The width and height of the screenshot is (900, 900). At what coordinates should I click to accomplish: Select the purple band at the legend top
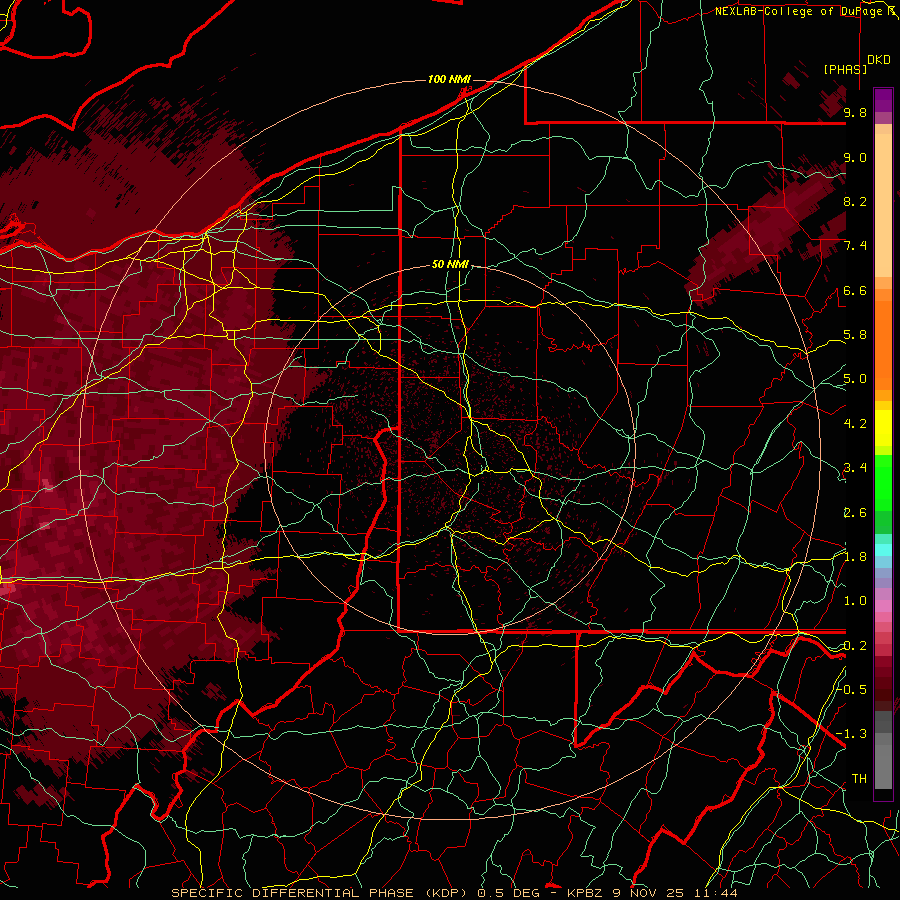pos(883,100)
